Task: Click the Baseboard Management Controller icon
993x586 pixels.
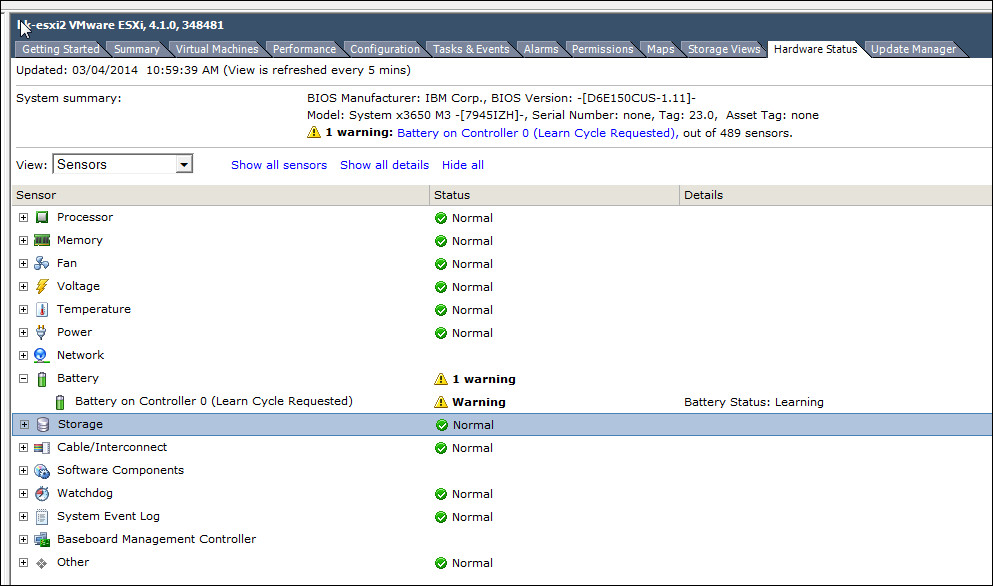Action: point(42,540)
